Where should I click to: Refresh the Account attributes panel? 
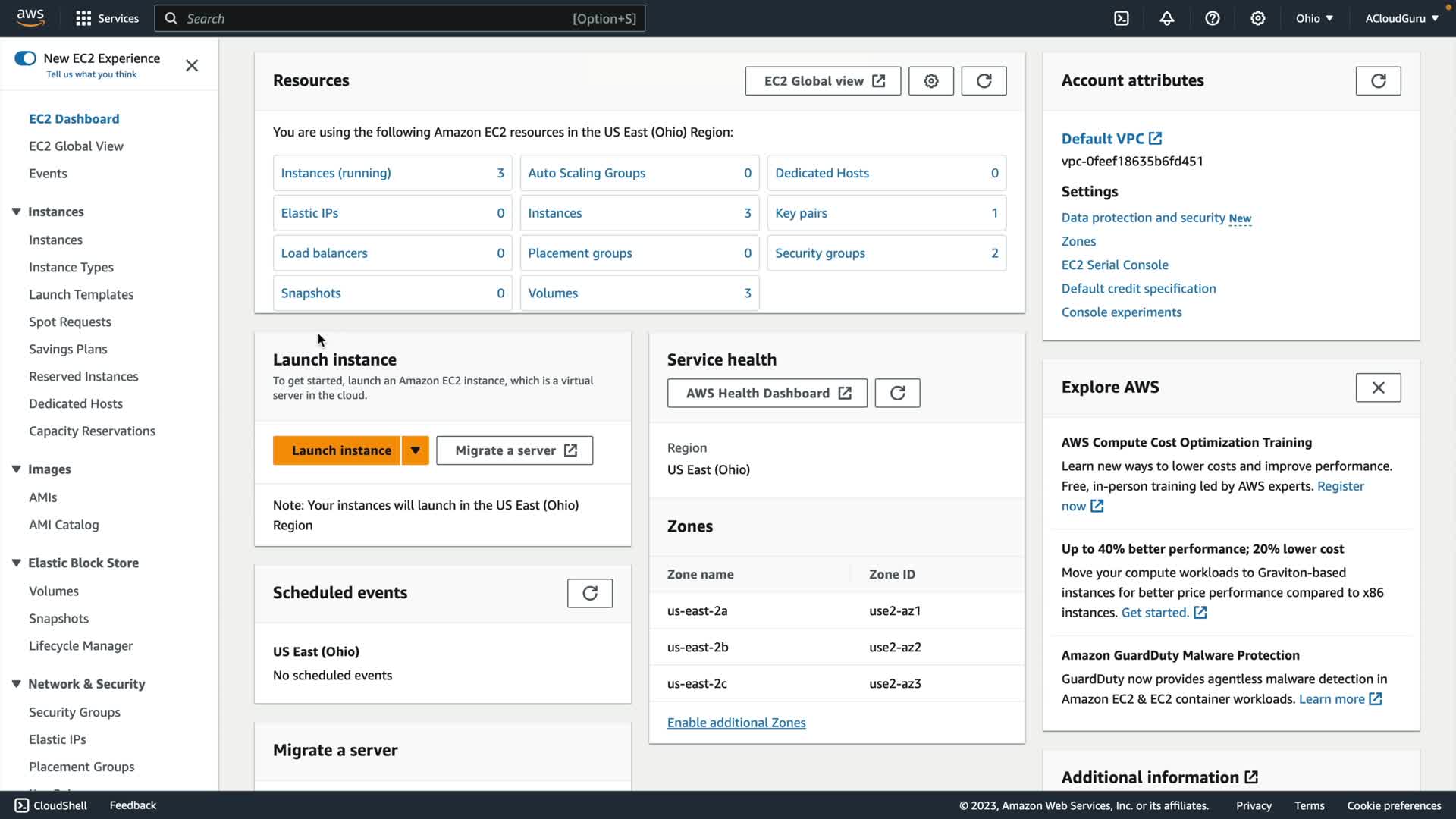pyautogui.click(x=1378, y=81)
